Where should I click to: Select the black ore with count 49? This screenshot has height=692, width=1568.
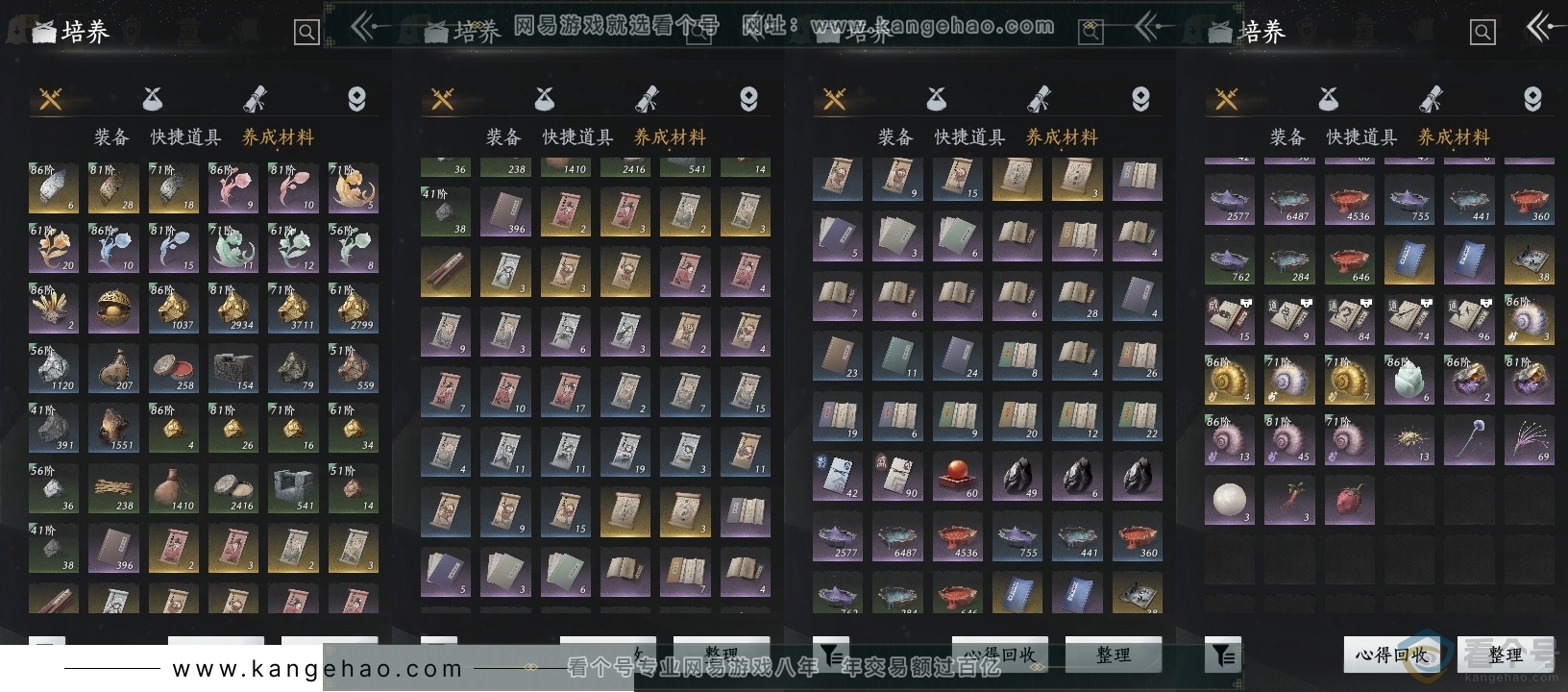coord(1017,477)
